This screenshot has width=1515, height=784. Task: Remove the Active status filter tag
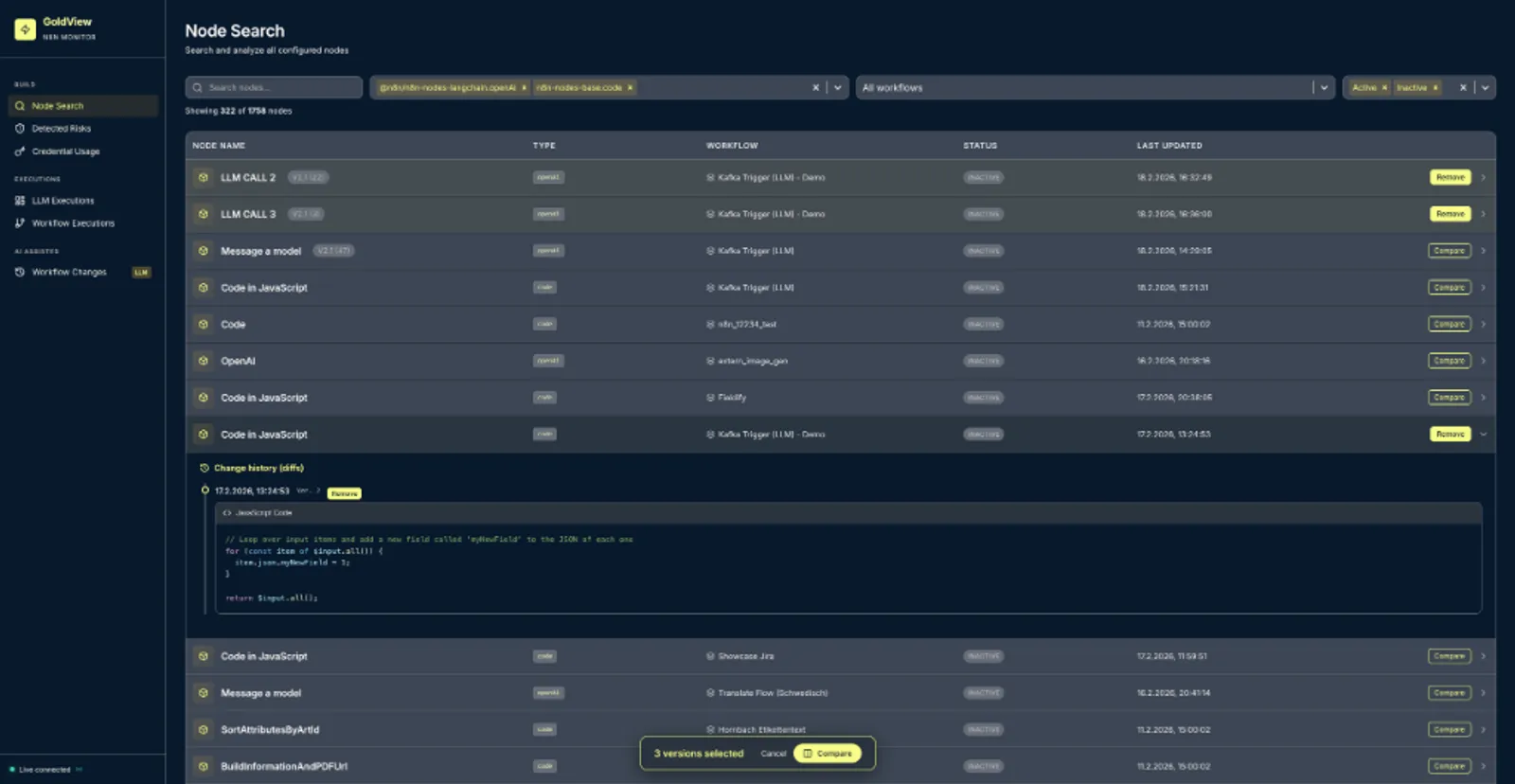pyautogui.click(x=1384, y=88)
